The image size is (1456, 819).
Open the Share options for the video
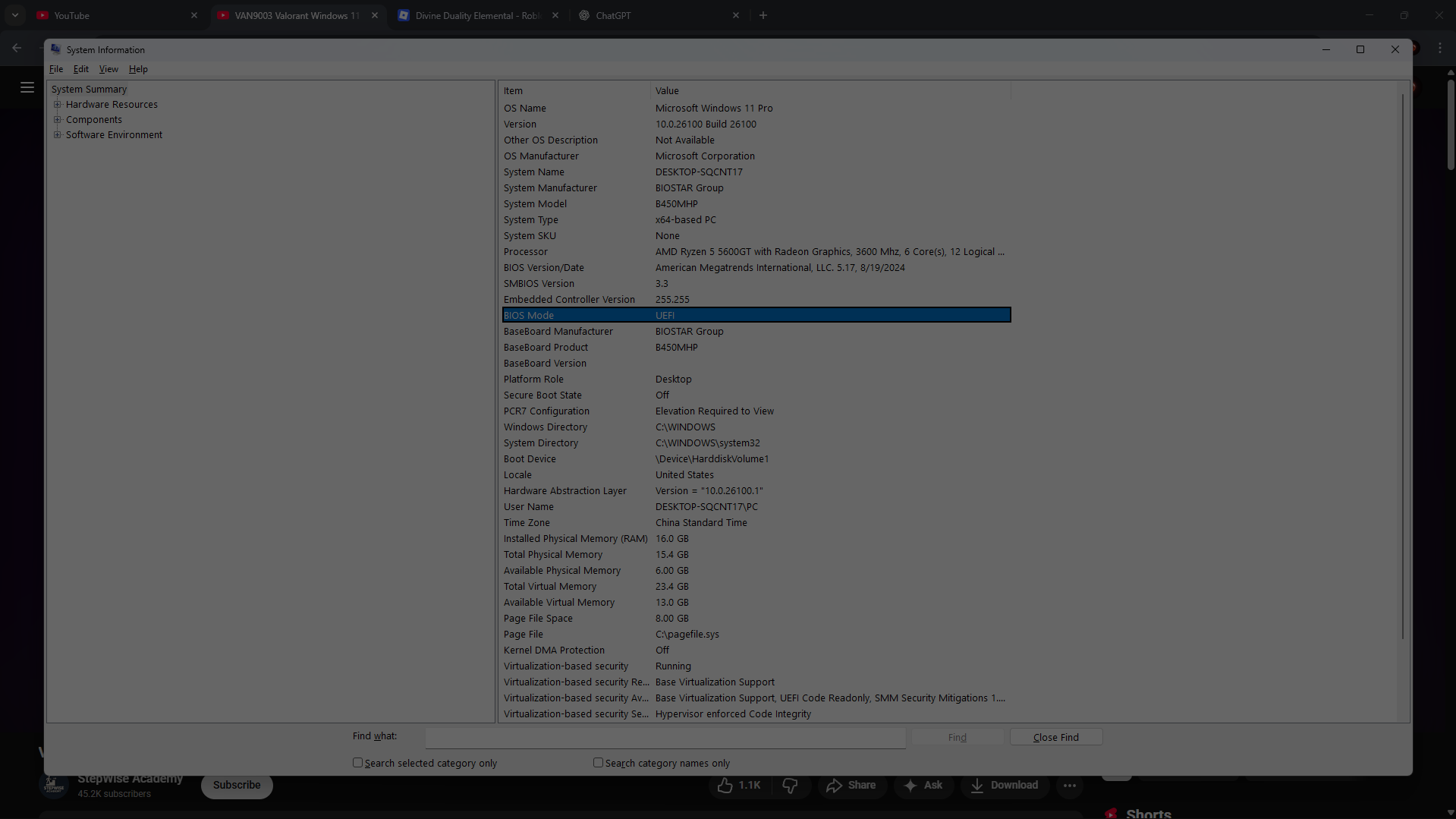click(x=851, y=786)
